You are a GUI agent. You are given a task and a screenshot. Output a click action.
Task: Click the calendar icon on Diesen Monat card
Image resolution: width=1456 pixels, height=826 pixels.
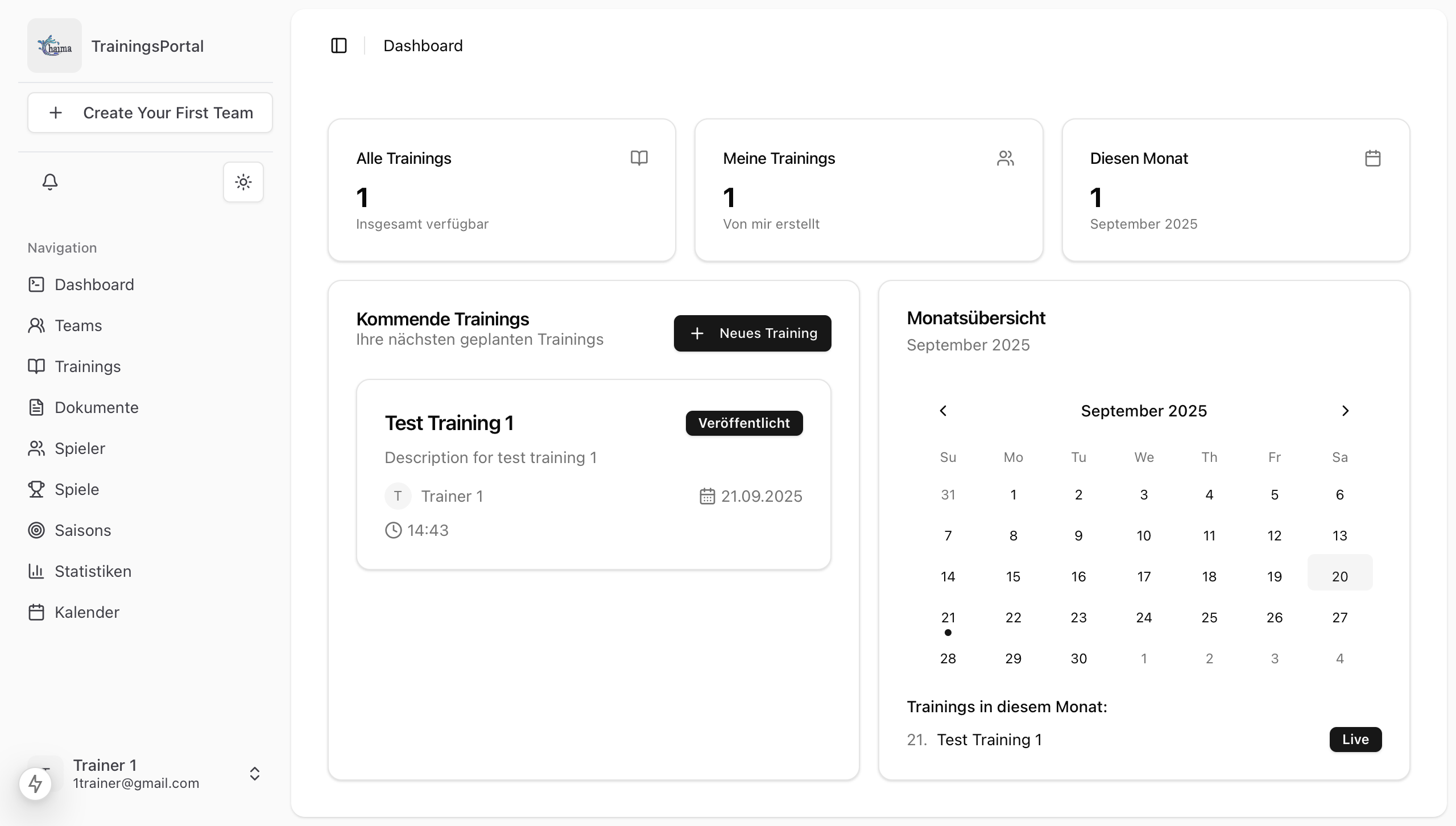pyautogui.click(x=1373, y=158)
